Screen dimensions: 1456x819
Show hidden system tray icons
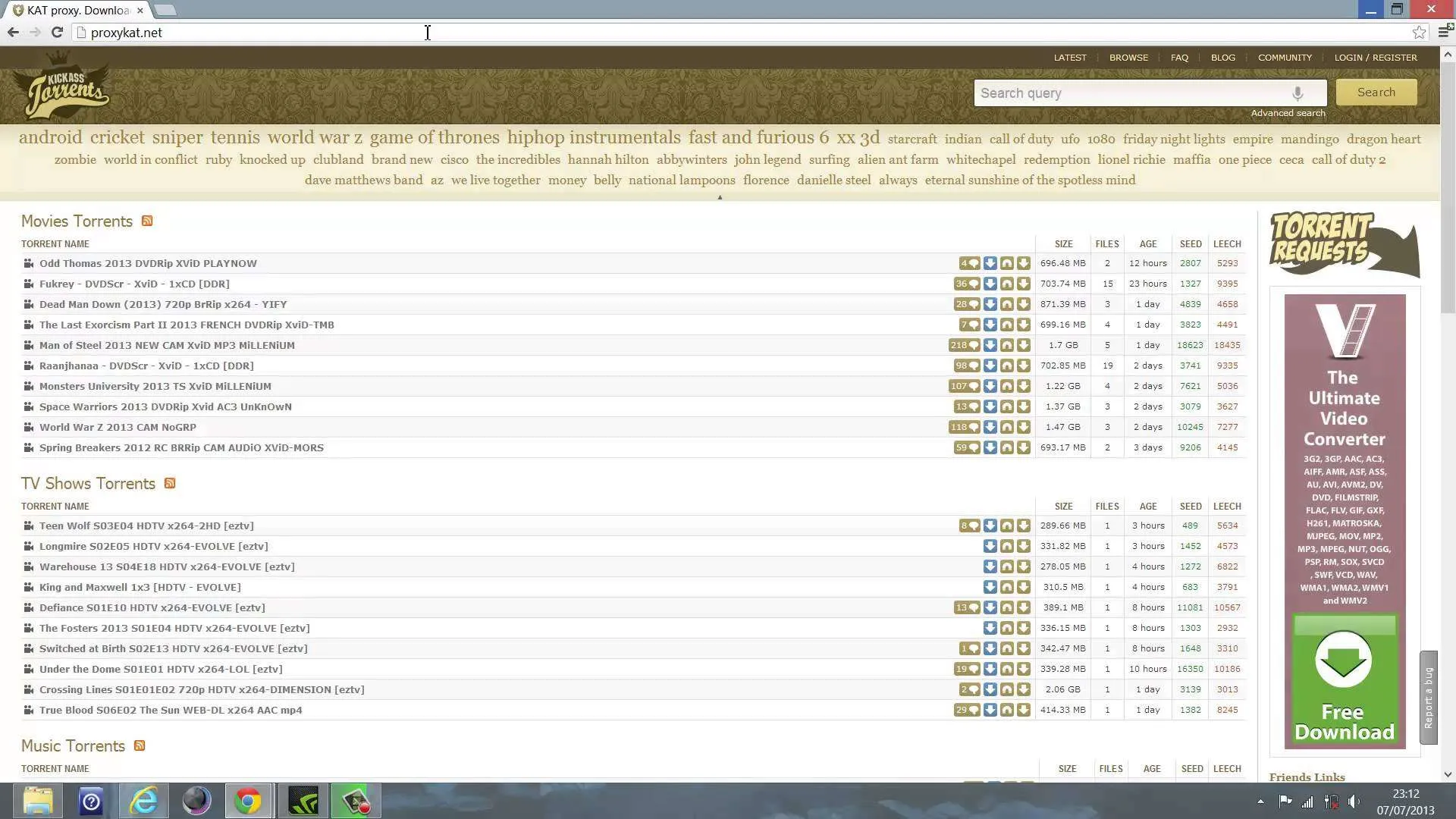[x=1260, y=801]
